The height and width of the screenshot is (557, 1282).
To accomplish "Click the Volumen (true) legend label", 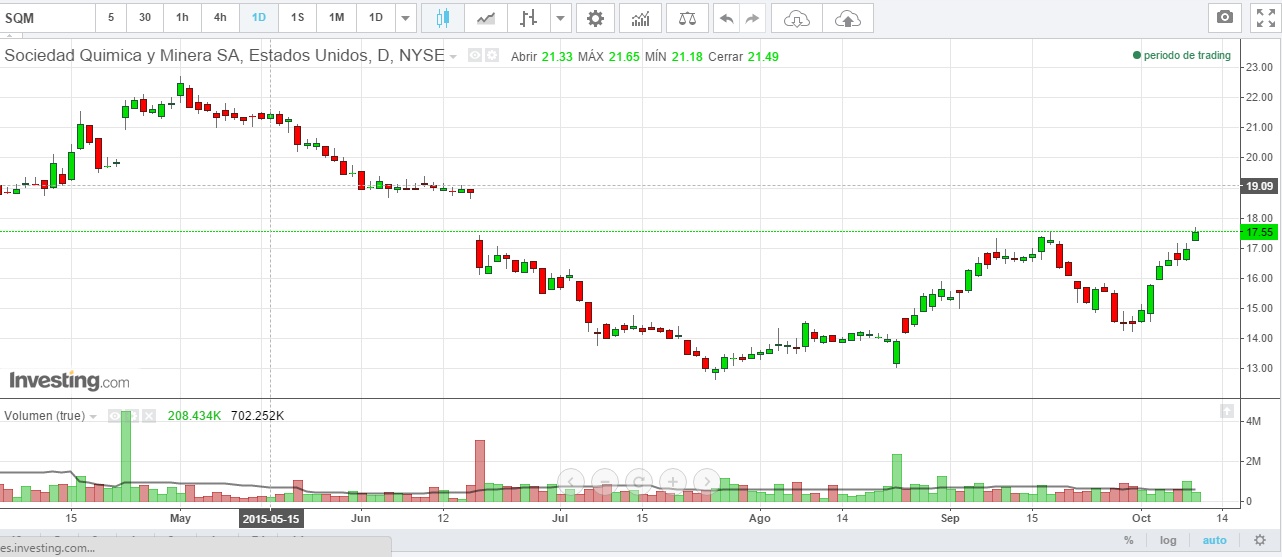I will tap(45, 415).
